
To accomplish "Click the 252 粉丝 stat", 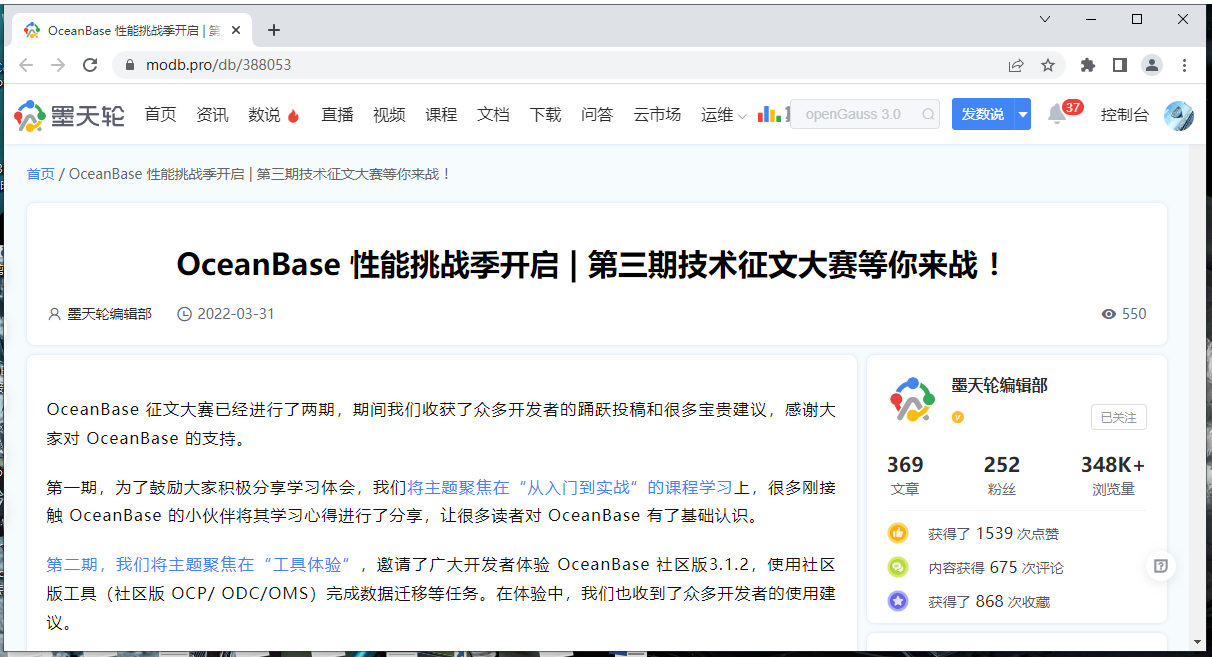I will click(x=1001, y=476).
